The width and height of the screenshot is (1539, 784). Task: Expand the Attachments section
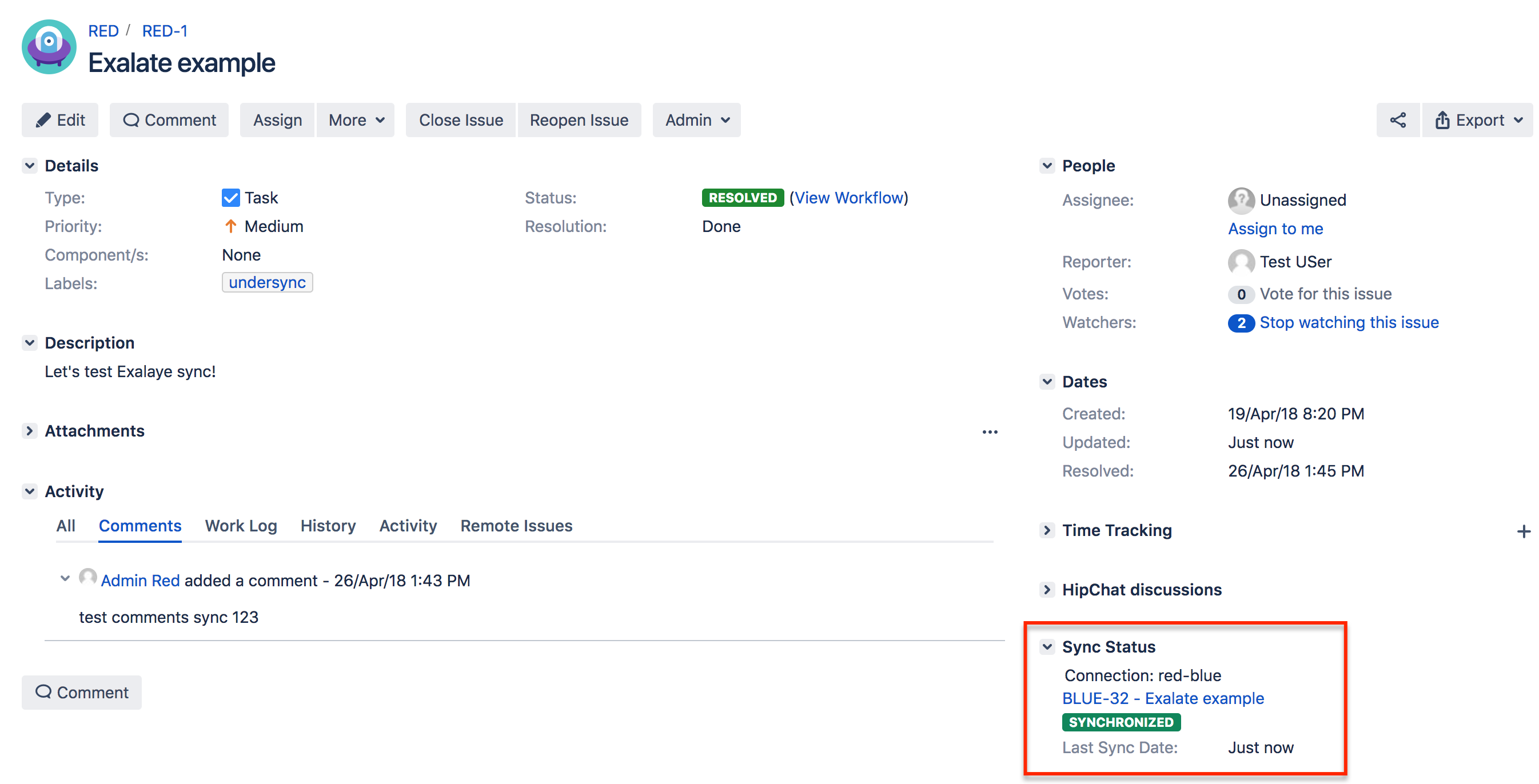30,430
